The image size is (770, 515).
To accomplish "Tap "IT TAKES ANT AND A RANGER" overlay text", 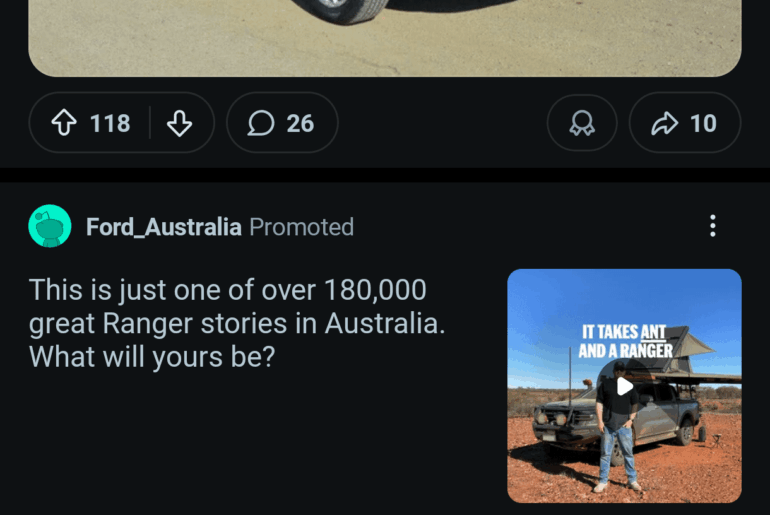I will point(625,341).
